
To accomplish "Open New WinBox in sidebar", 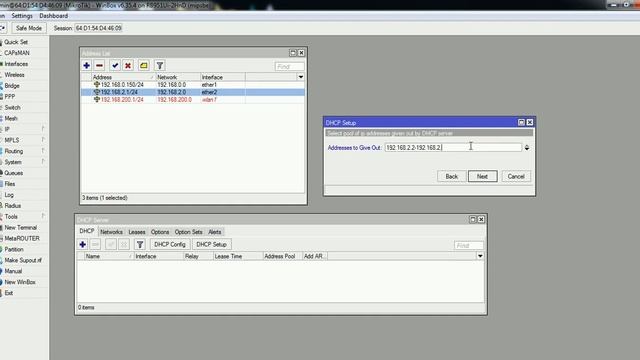I will 20,282.
